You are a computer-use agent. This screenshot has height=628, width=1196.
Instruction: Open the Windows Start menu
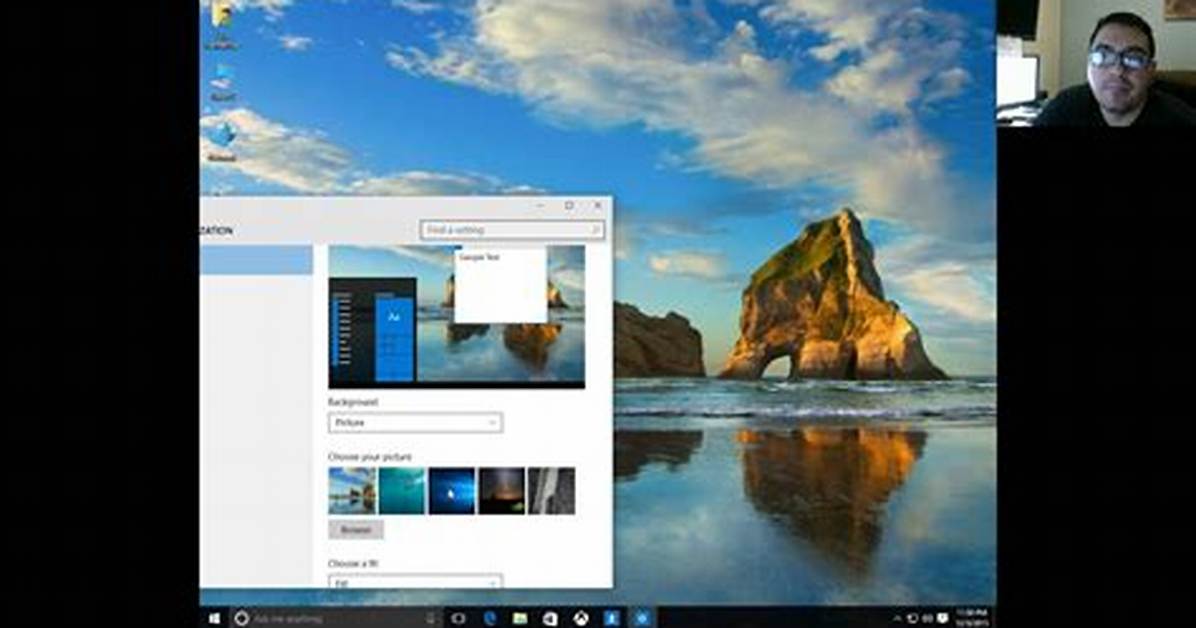(x=214, y=618)
